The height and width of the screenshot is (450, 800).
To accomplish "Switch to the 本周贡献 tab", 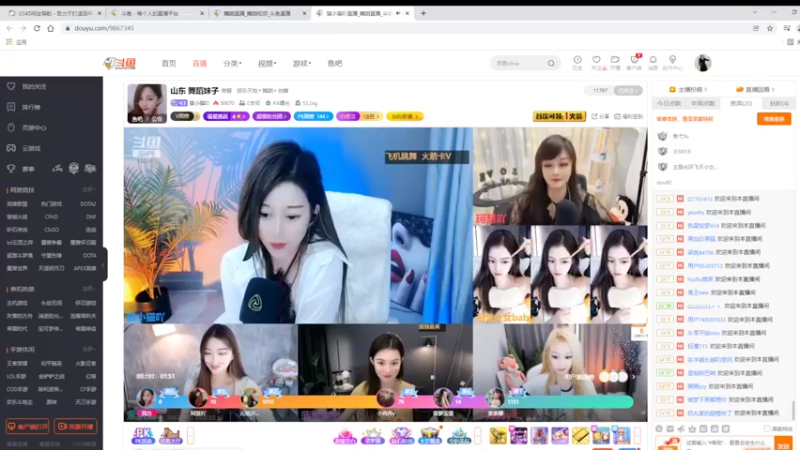I will coord(703,103).
